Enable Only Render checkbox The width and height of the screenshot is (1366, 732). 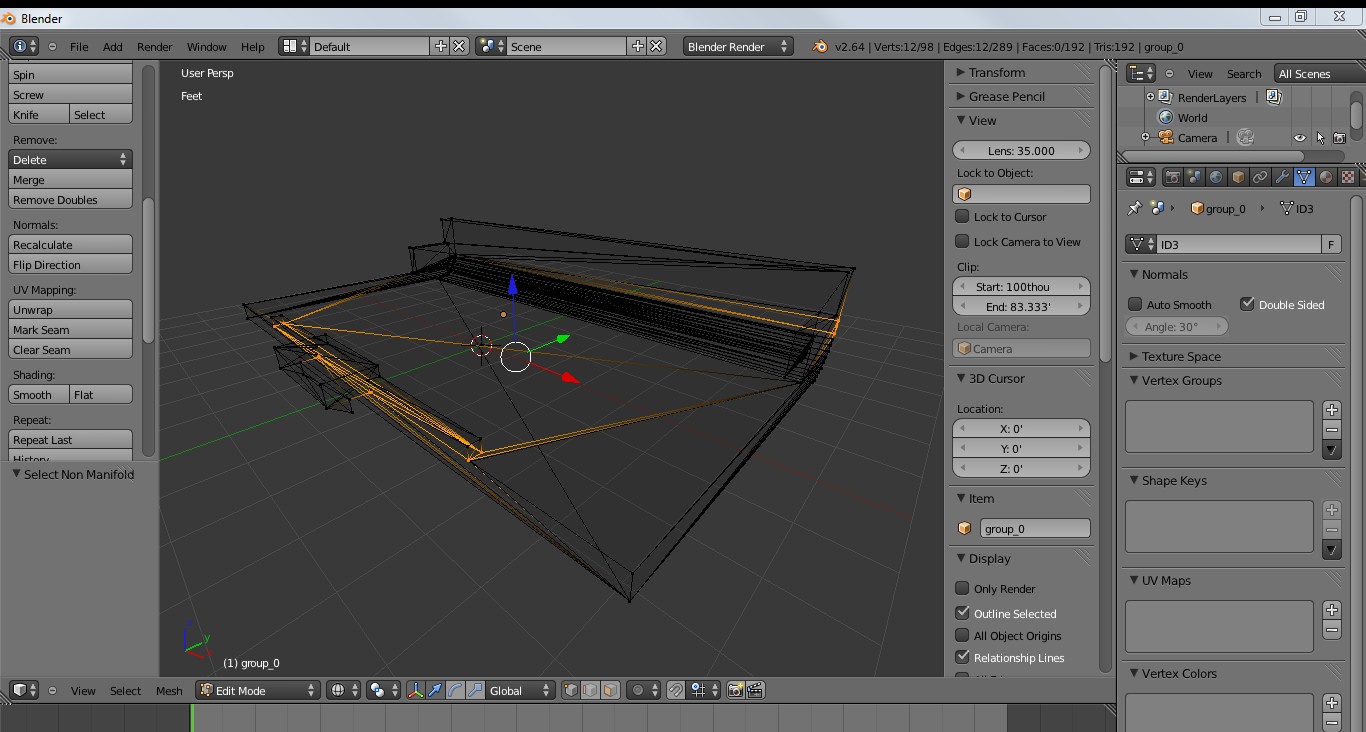point(962,588)
